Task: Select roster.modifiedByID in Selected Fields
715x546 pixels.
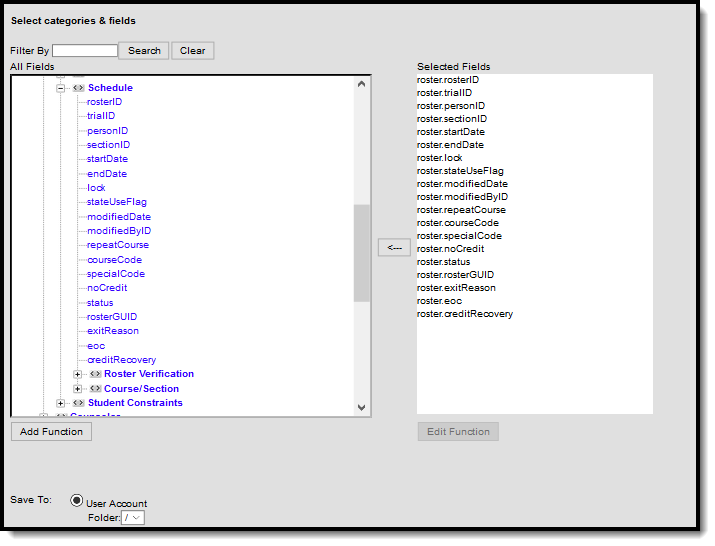Action: 462,197
